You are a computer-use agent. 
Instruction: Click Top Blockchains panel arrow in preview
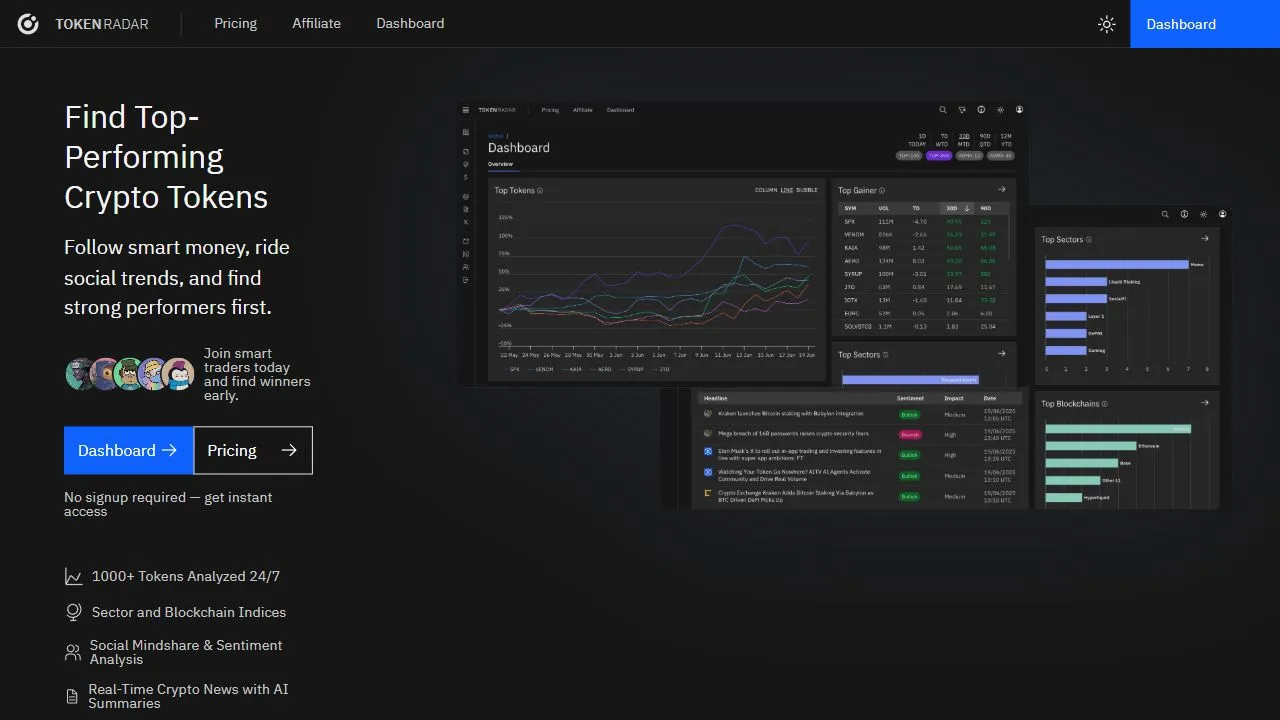pos(1205,403)
